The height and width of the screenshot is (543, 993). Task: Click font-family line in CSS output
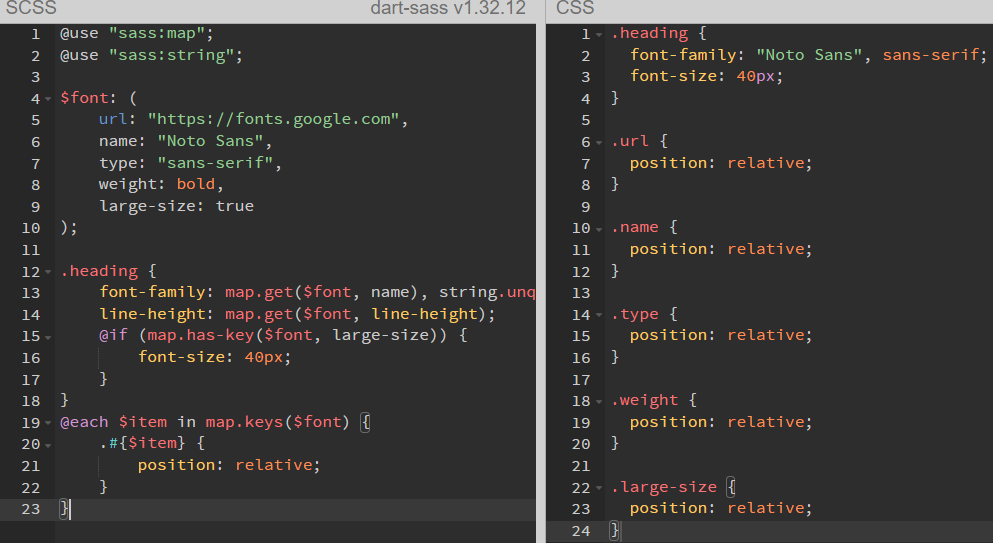[808, 55]
